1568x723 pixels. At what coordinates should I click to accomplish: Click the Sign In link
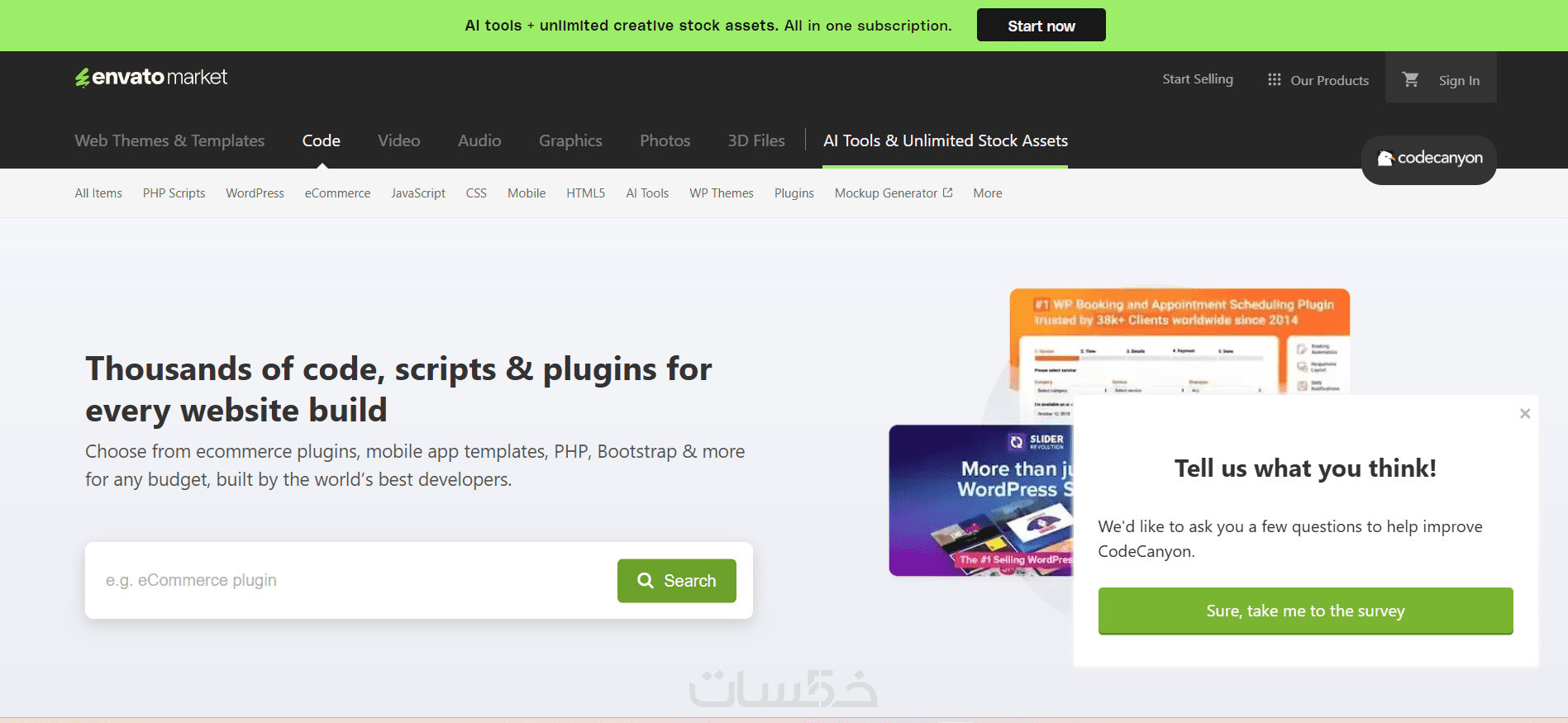[1459, 80]
